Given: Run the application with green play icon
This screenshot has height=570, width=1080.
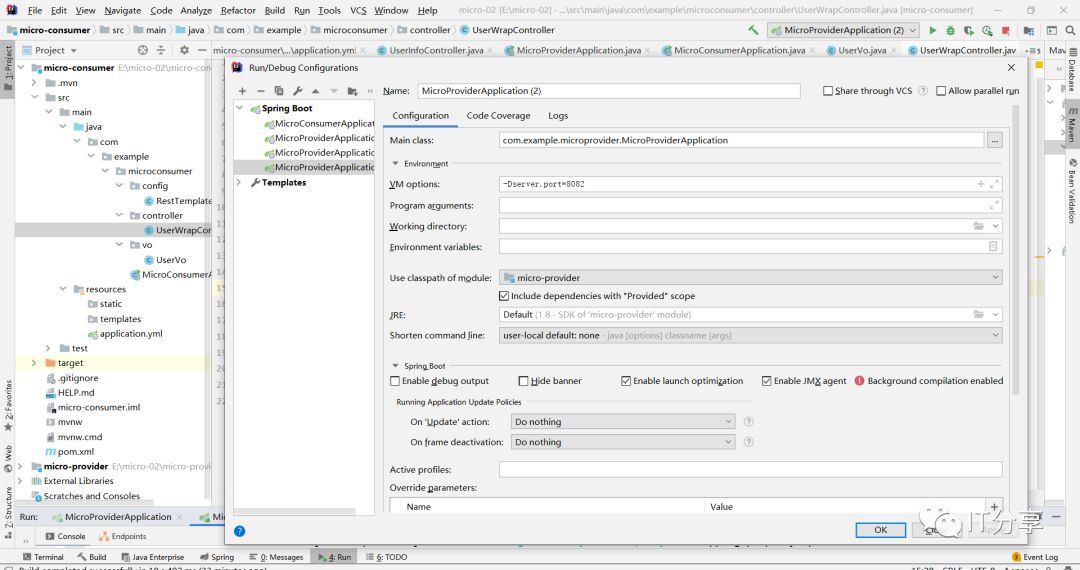Looking at the screenshot, I should (x=933, y=30).
